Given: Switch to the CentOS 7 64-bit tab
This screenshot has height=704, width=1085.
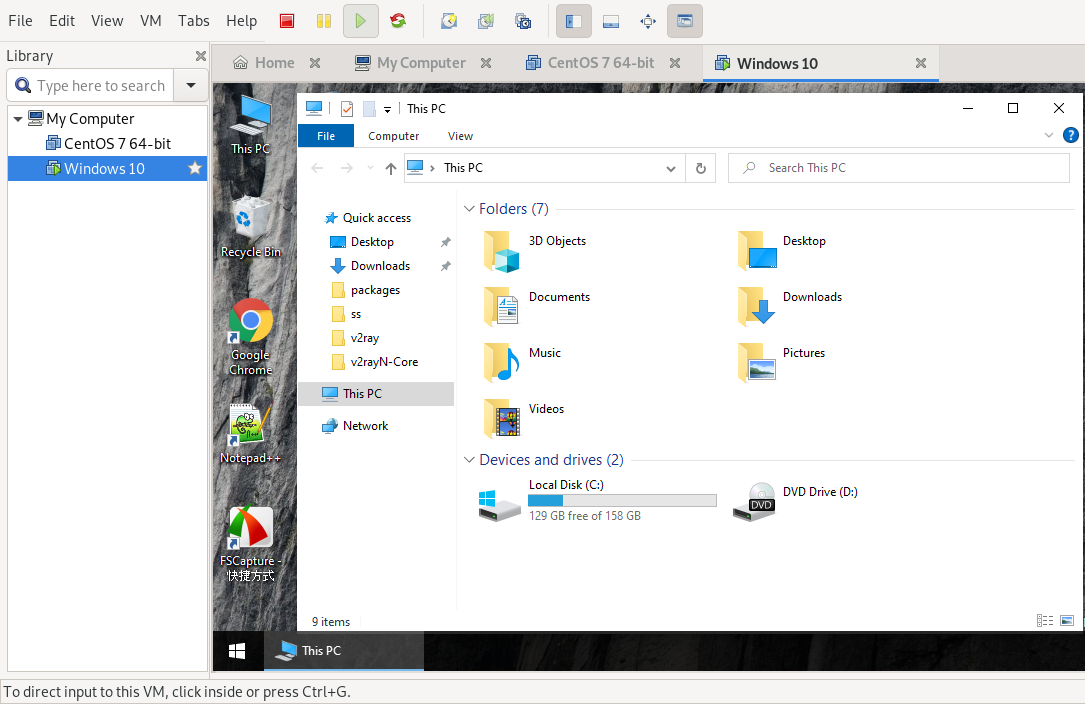Looking at the screenshot, I should tap(590, 63).
